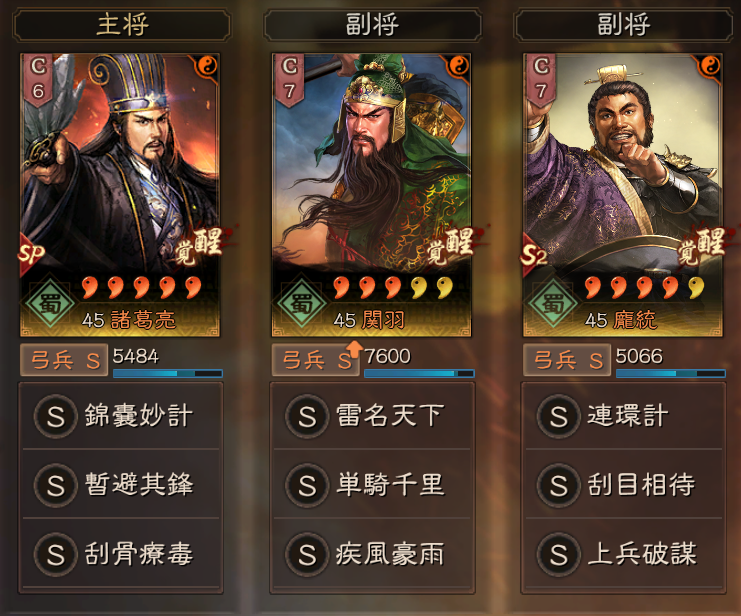Click the S2 badge on 龐統's card
Screen dimensions: 741x616
click(534, 255)
